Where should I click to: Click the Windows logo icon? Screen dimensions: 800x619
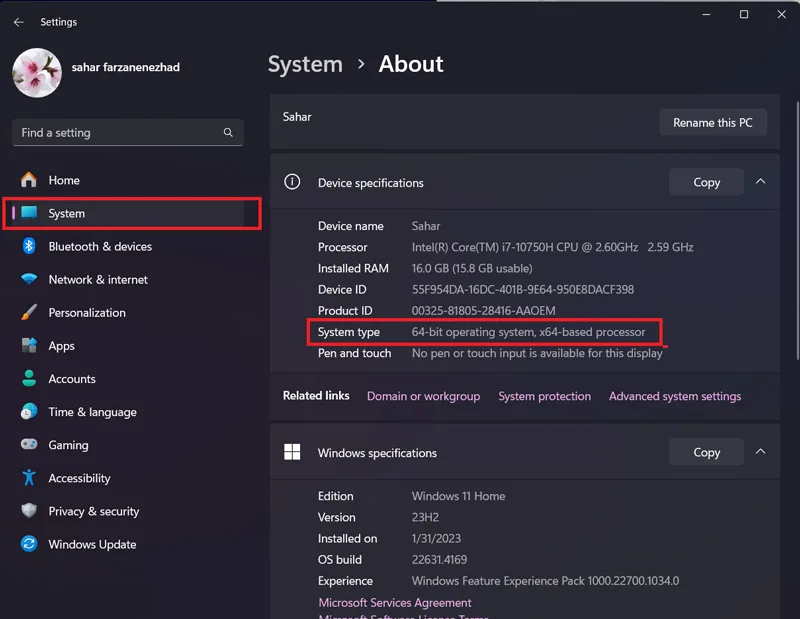pyautogui.click(x=292, y=452)
